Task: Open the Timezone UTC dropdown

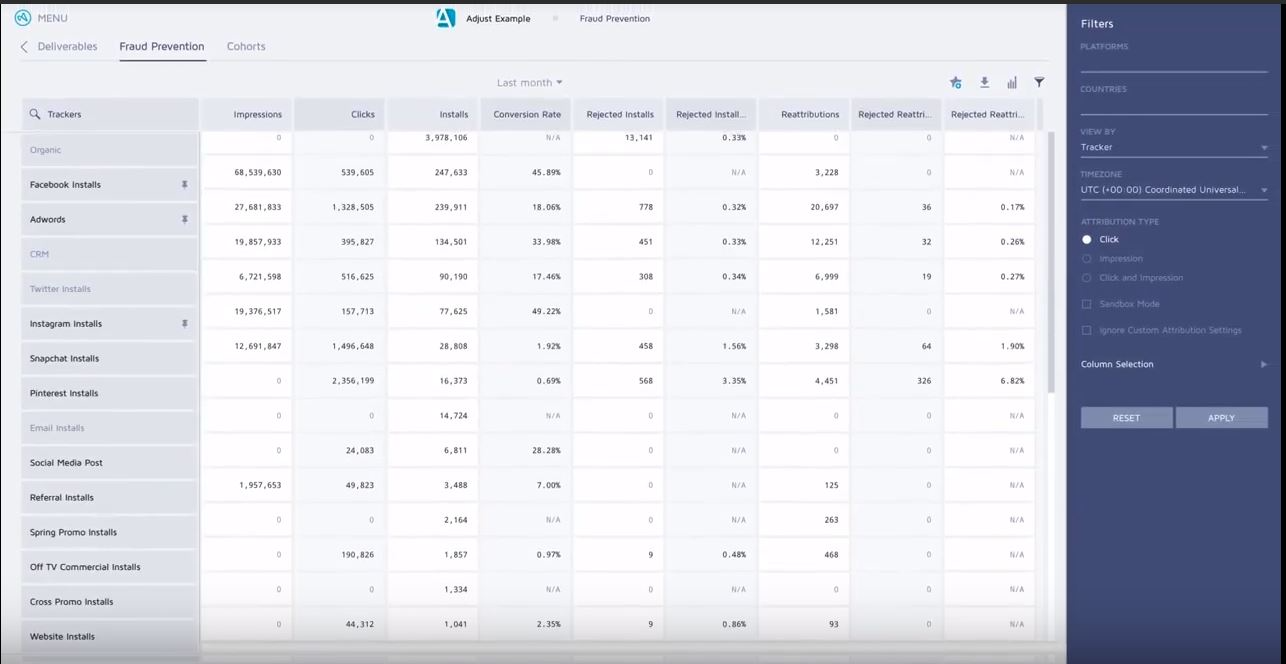Action: click(1174, 190)
